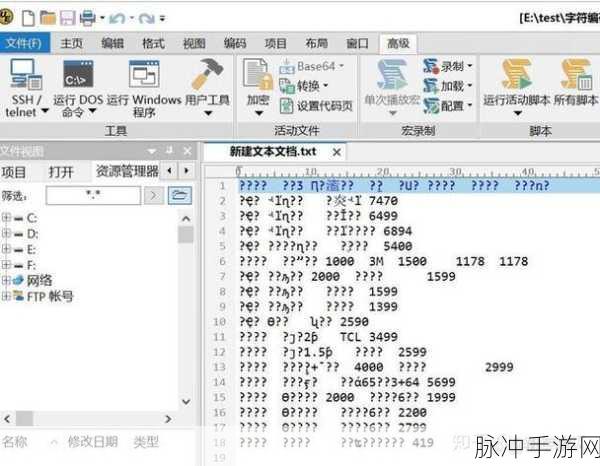
Task: Click the 加密 encryption icon
Action: coord(258,75)
